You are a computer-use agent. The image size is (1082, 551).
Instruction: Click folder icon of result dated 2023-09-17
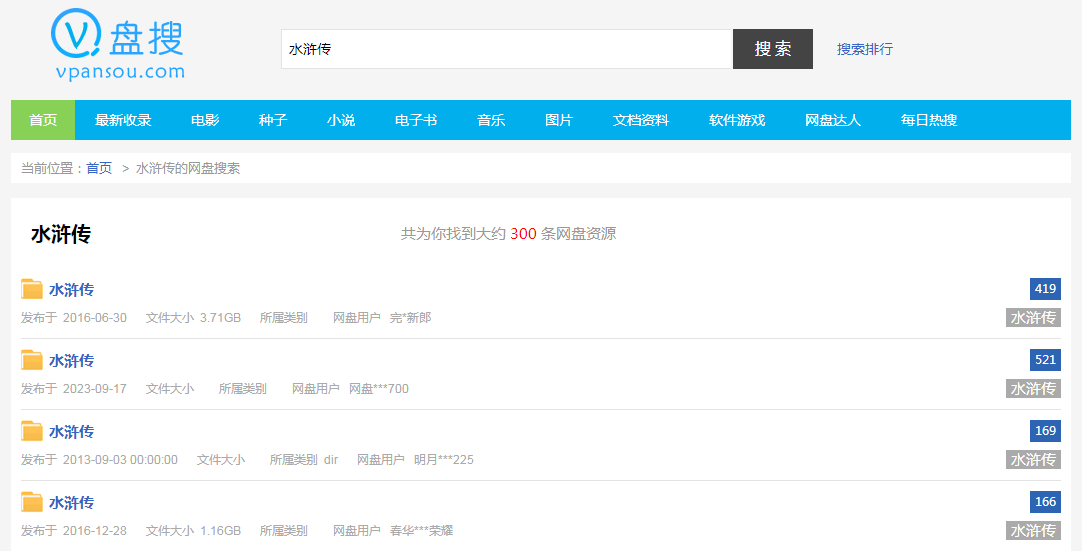pos(32,361)
